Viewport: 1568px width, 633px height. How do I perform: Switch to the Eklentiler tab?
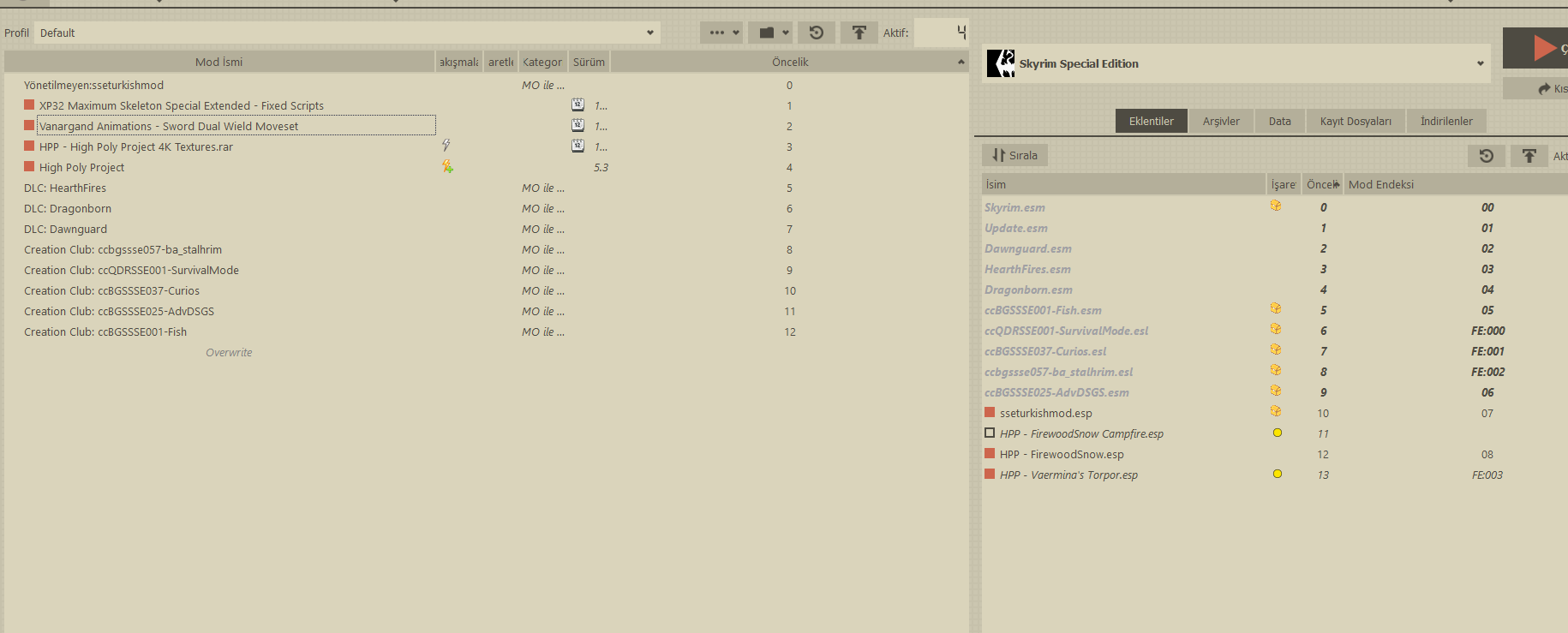tap(1152, 121)
